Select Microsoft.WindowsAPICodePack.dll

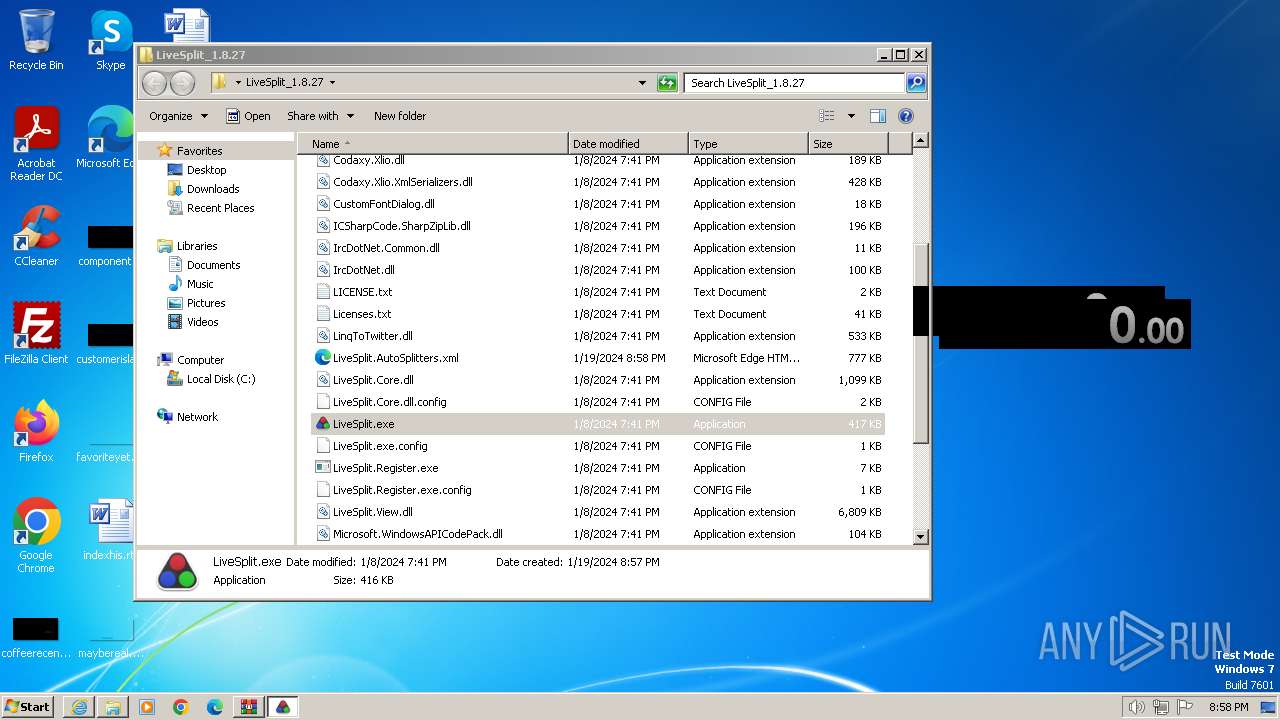[x=598, y=534]
